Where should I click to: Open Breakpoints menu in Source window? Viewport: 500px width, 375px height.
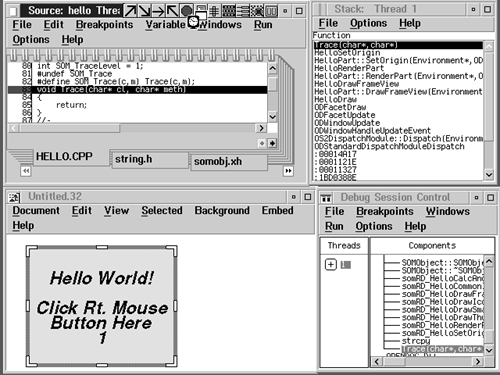pos(104,25)
